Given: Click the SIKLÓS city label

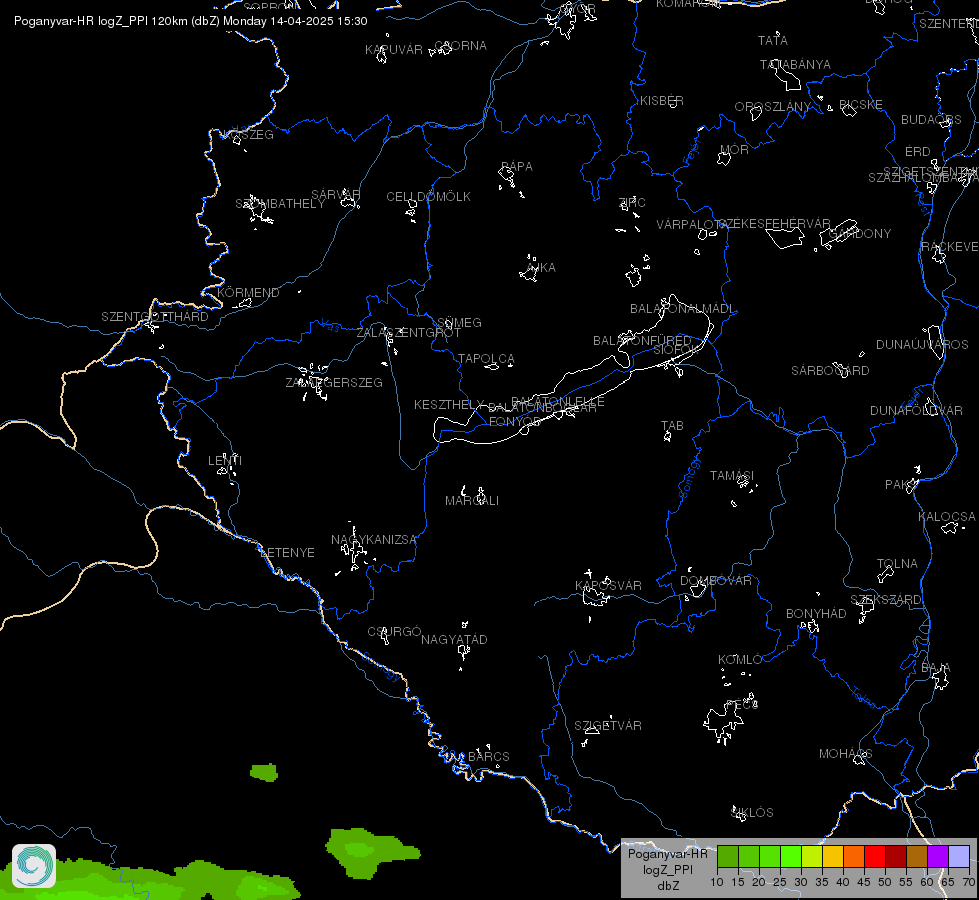Looking at the screenshot, I should [x=752, y=812].
